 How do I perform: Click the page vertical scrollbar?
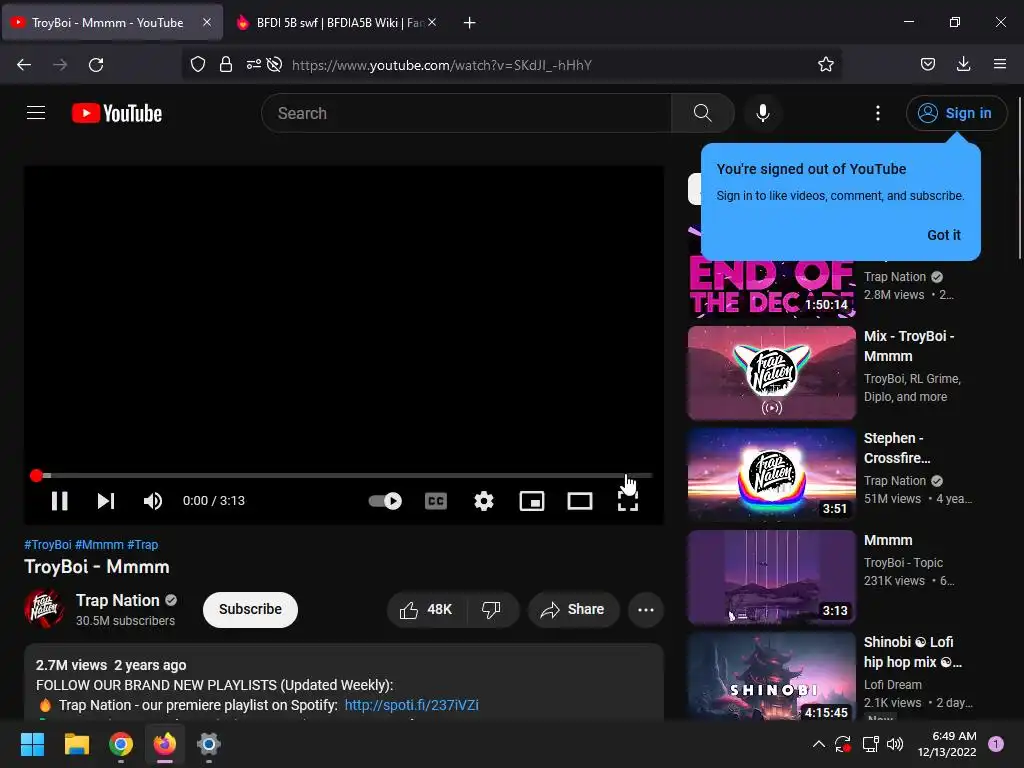(x=1019, y=177)
